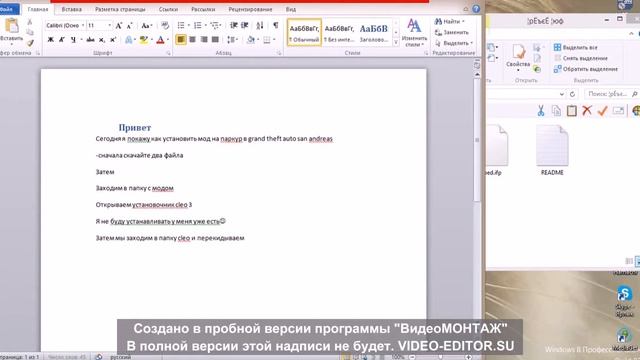
Task: Open the multilevel list dropdown
Action: pyautogui.click(x=220, y=26)
